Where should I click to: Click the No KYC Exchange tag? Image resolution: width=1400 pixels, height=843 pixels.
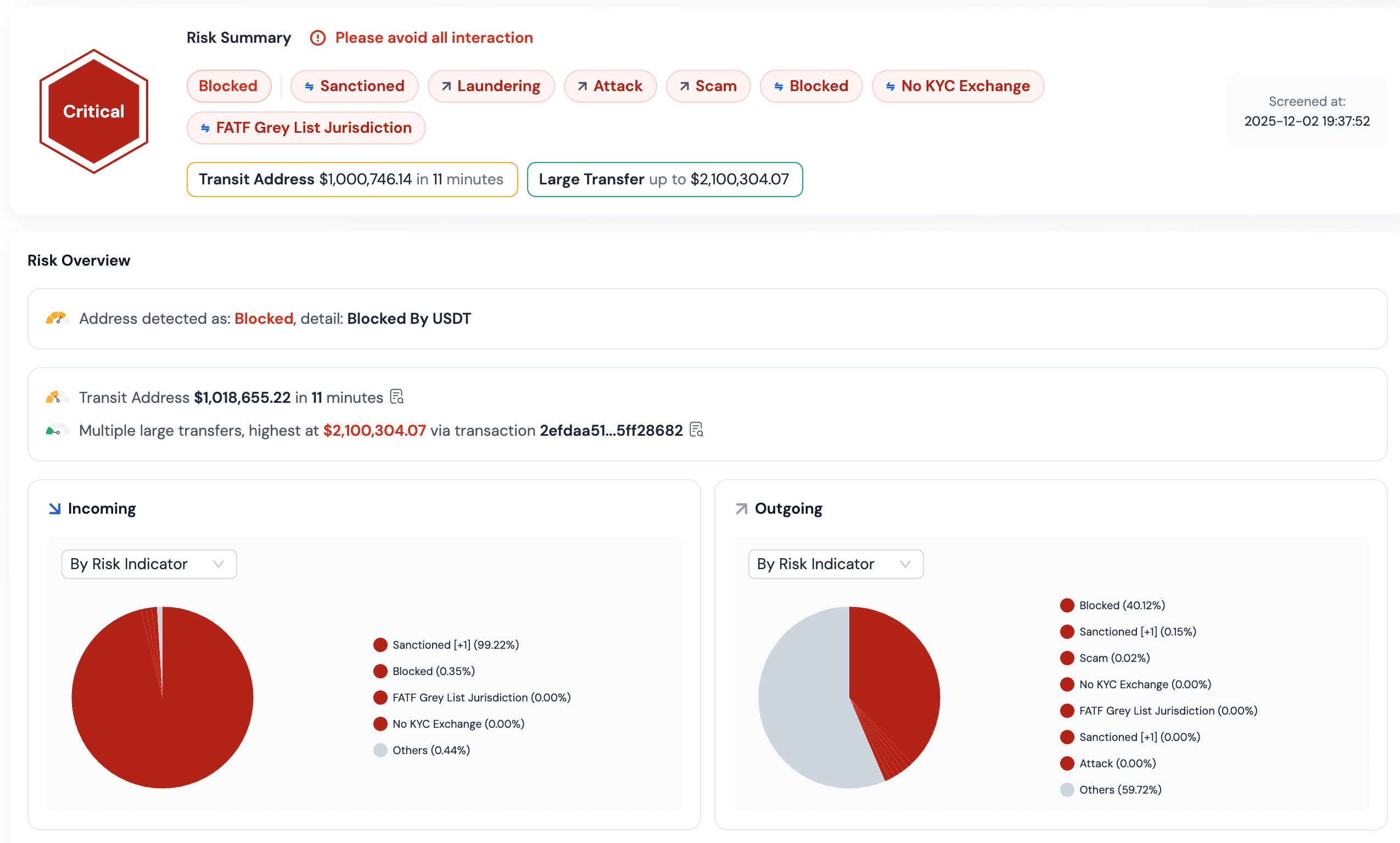pos(958,86)
